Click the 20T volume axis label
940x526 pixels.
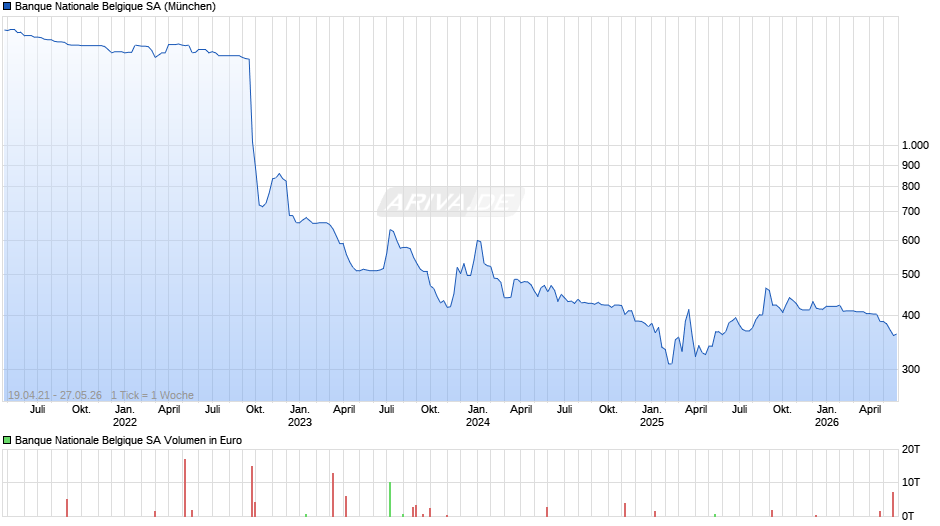[911, 449]
